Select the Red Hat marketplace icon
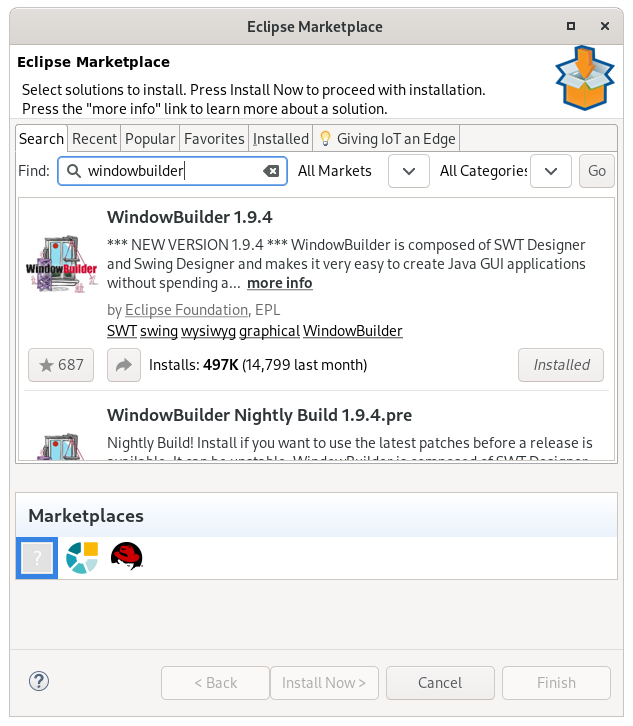This screenshot has height=726, width=633. (x=126, y=556)
